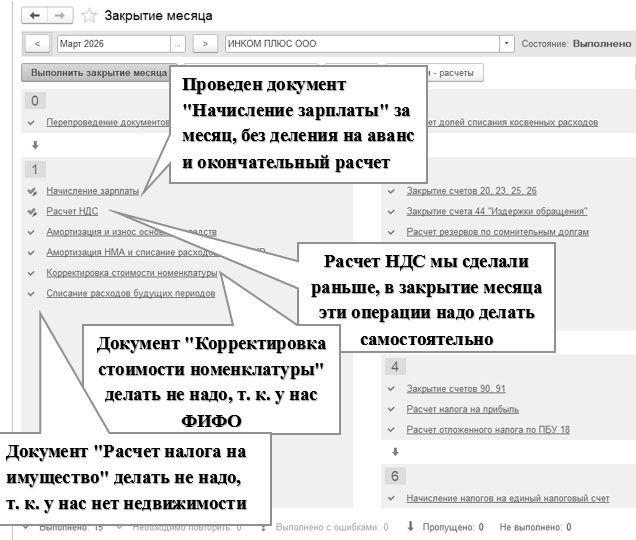The image size is (636, 540).
Task: Click checkmark beside Расчет налога на прибыль
Action: [391, 410]
